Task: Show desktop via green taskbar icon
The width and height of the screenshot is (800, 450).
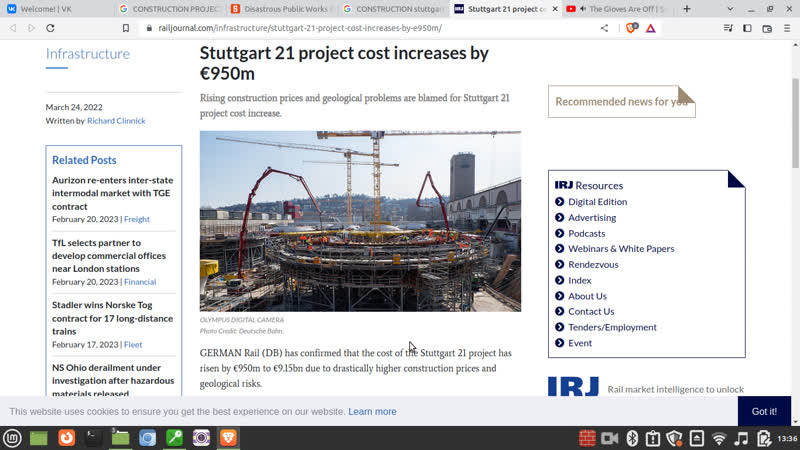Action: pyautogui.click(x=39, y=438)
